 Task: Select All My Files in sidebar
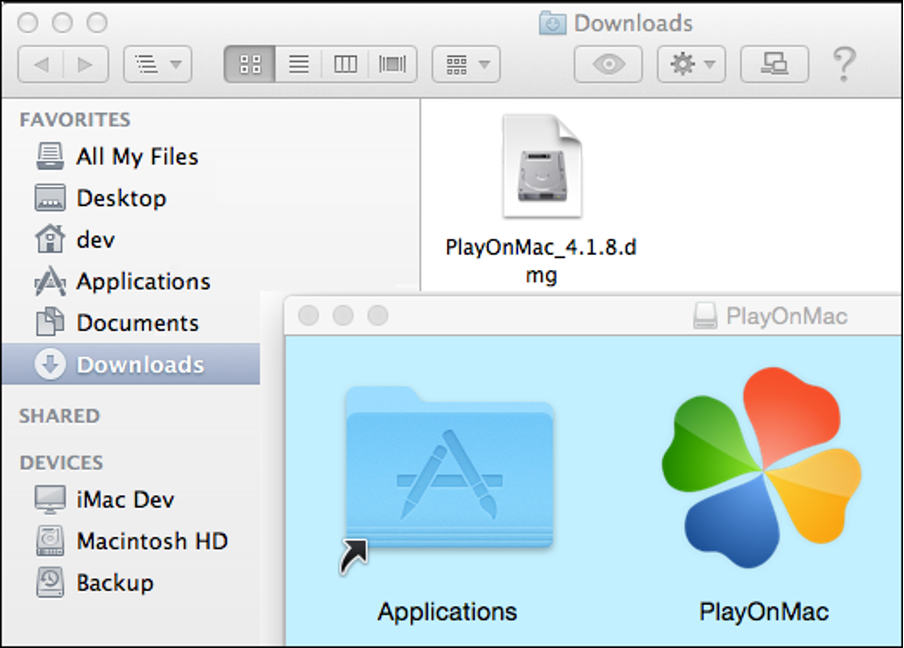pyautogui.click(x=136, y=157)
